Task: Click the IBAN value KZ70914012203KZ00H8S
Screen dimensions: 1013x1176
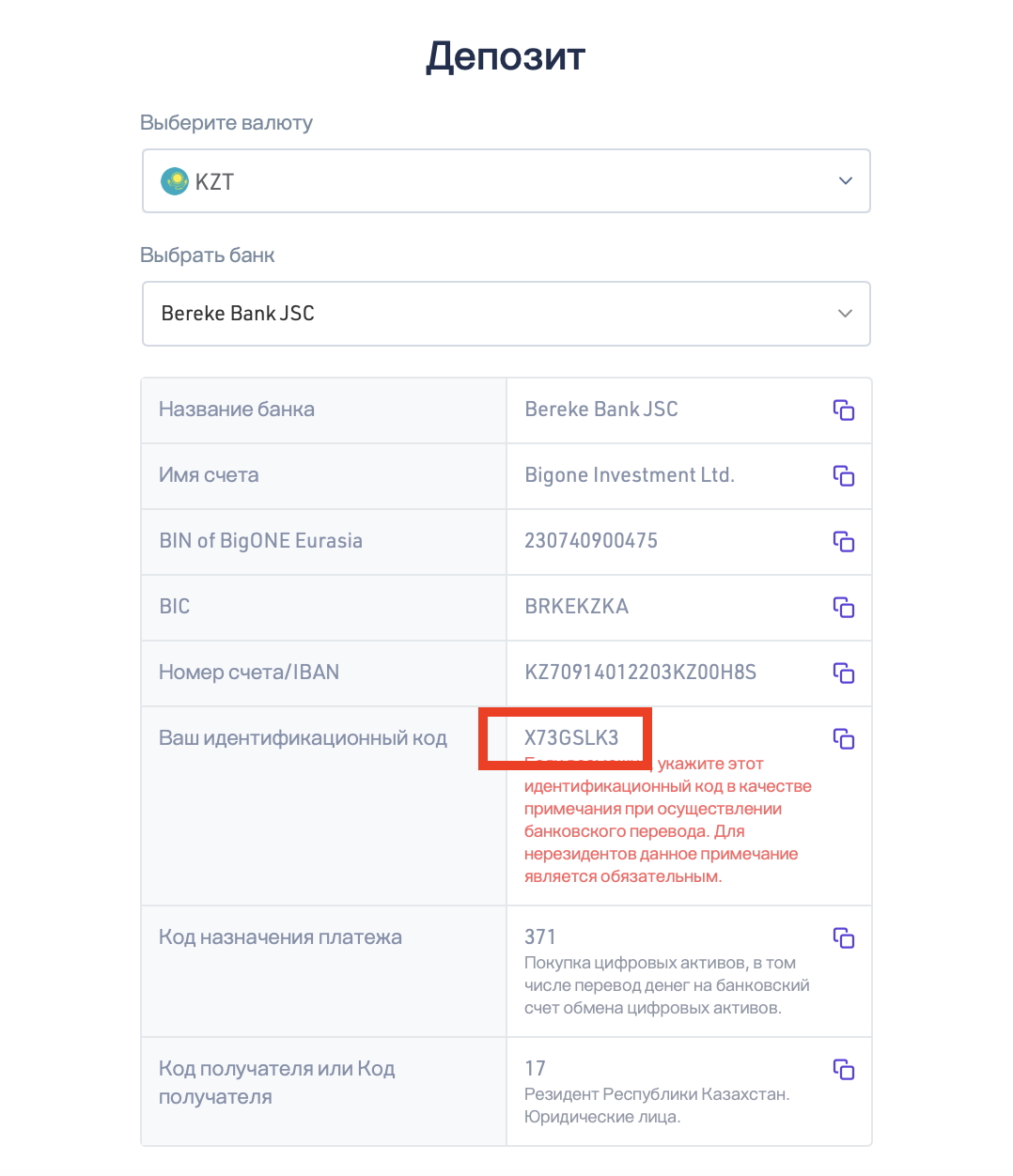Action: 640,673
